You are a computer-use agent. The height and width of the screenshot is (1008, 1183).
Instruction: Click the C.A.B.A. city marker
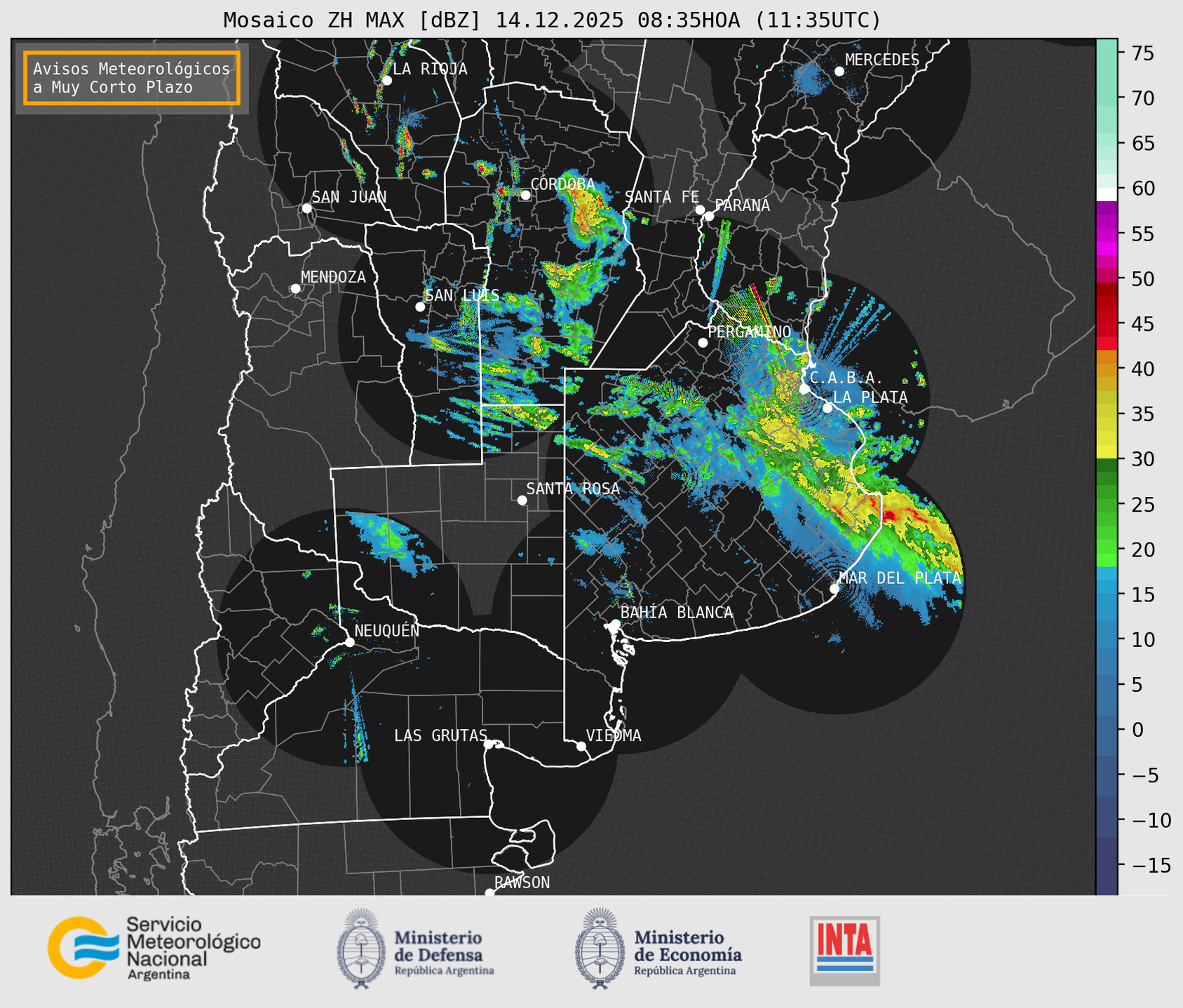(804, 389)
